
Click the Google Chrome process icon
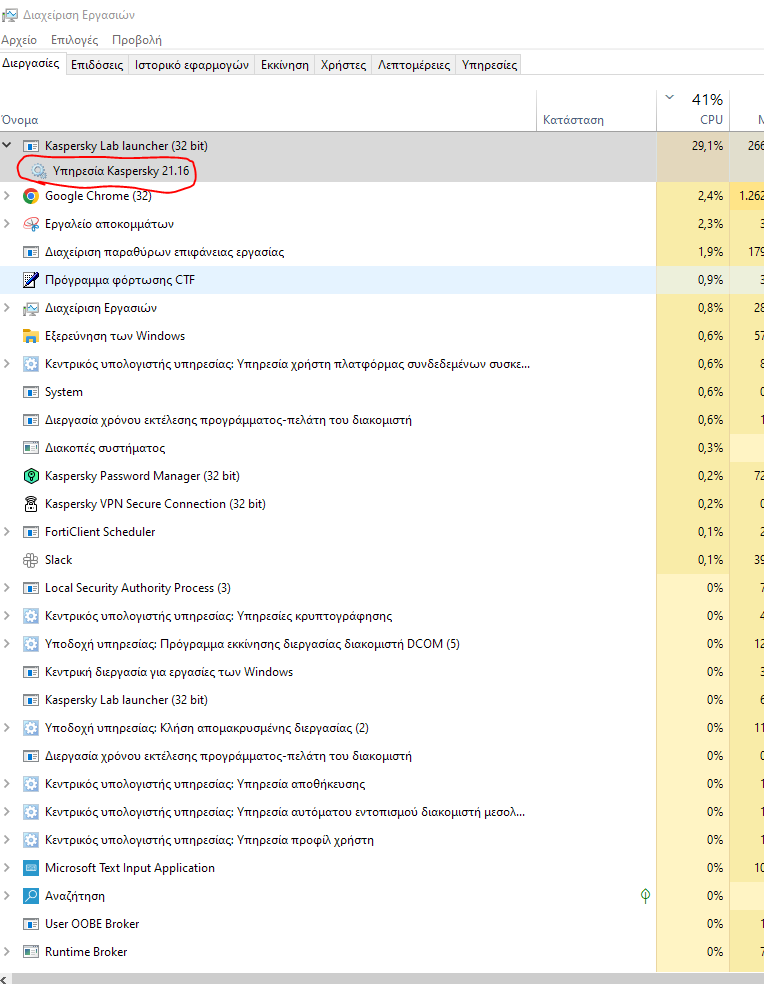[x=31, y=196]
